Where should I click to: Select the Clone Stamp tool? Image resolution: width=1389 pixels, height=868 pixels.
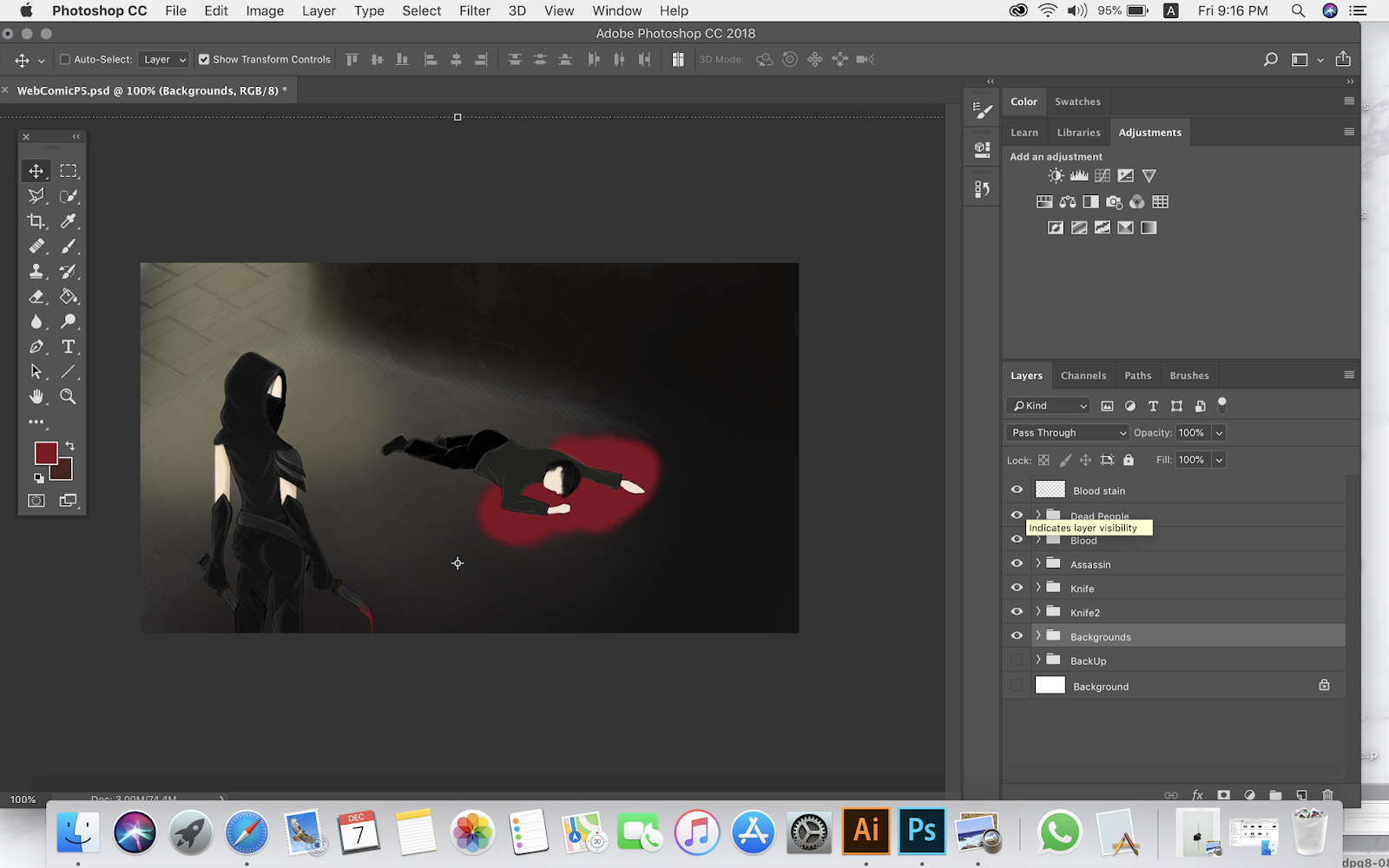coord(36,272)
